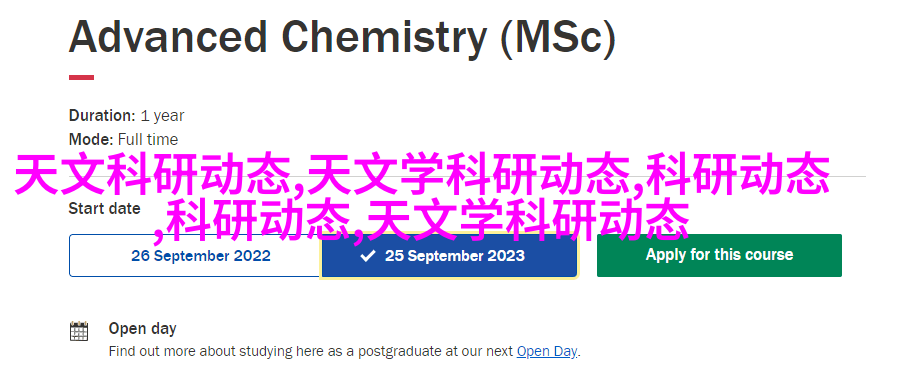Click the white checkmark on 25 September 2023

pyautogui.click(x=367, y=256)
